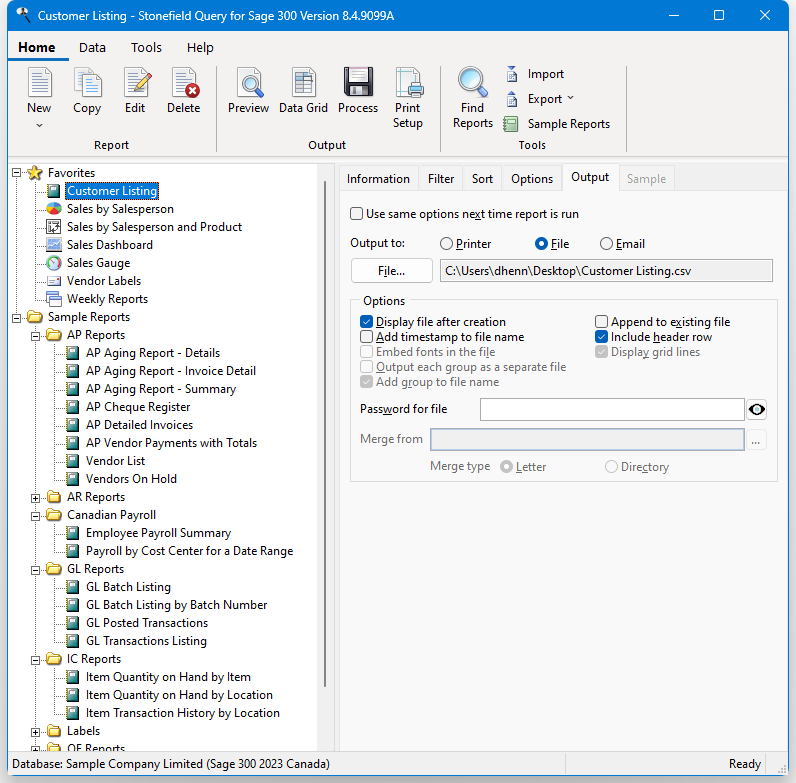796x783 pixels.
Task: Select Sales by Salesperson and Product report
Action: (154, 227)
